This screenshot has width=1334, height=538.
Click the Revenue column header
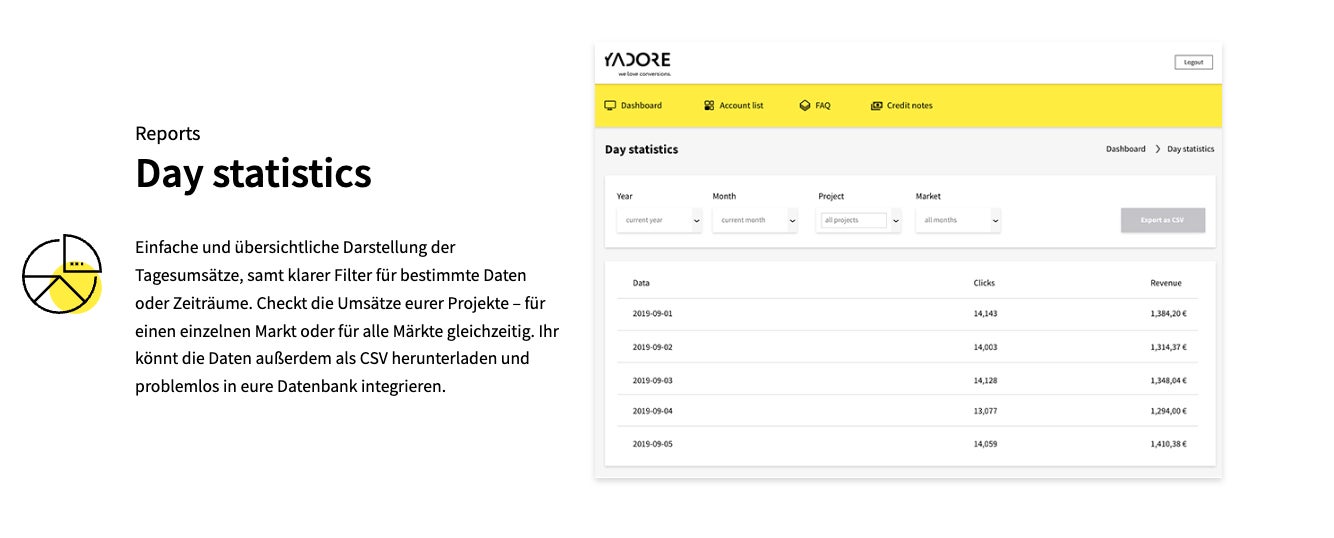[1166, 283]
